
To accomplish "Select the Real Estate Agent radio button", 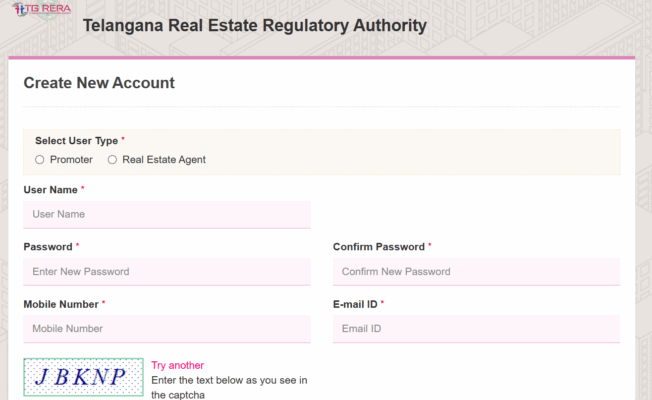I will (112, 159).
